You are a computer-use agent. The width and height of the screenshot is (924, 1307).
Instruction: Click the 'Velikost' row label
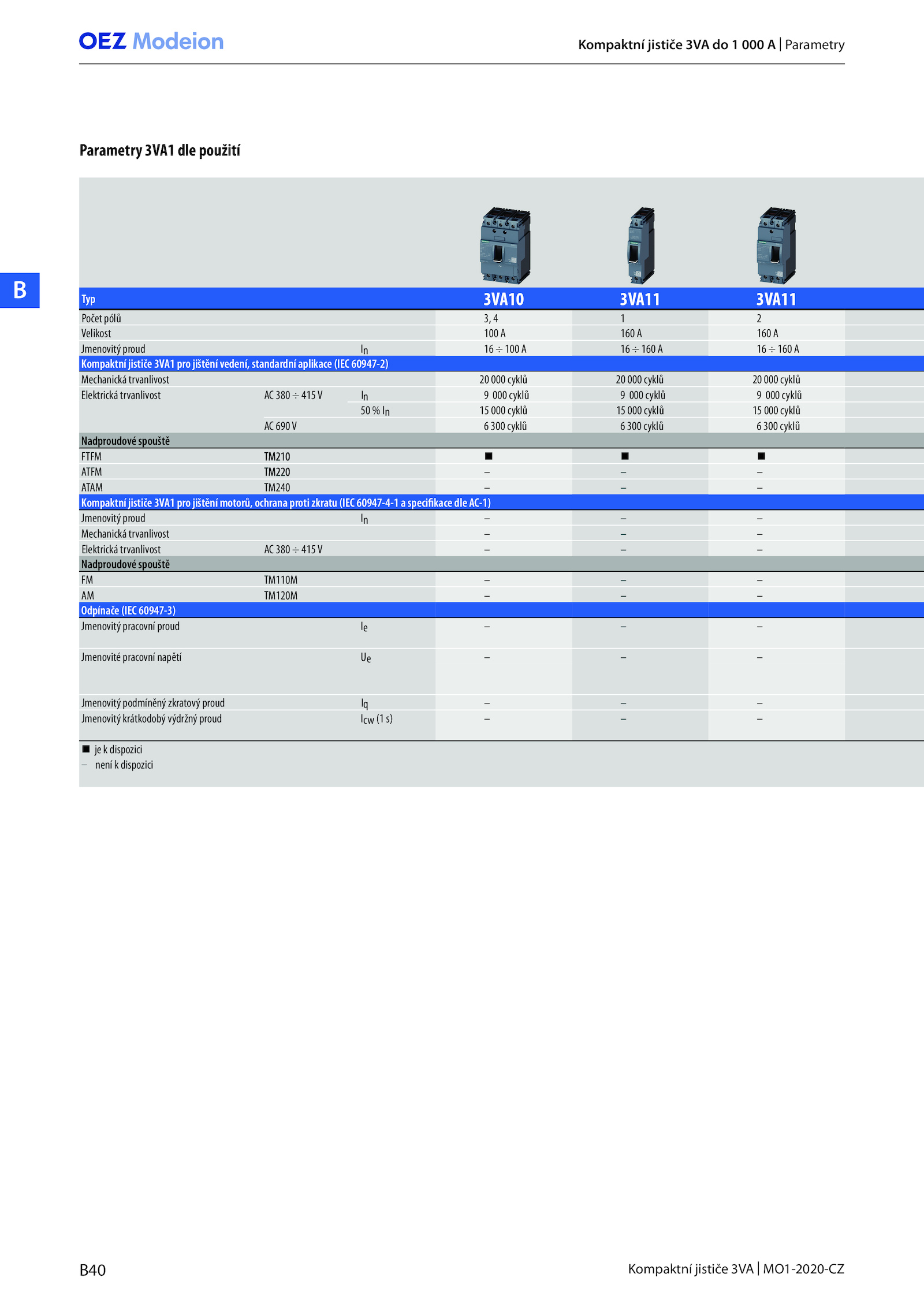[96, 333]
